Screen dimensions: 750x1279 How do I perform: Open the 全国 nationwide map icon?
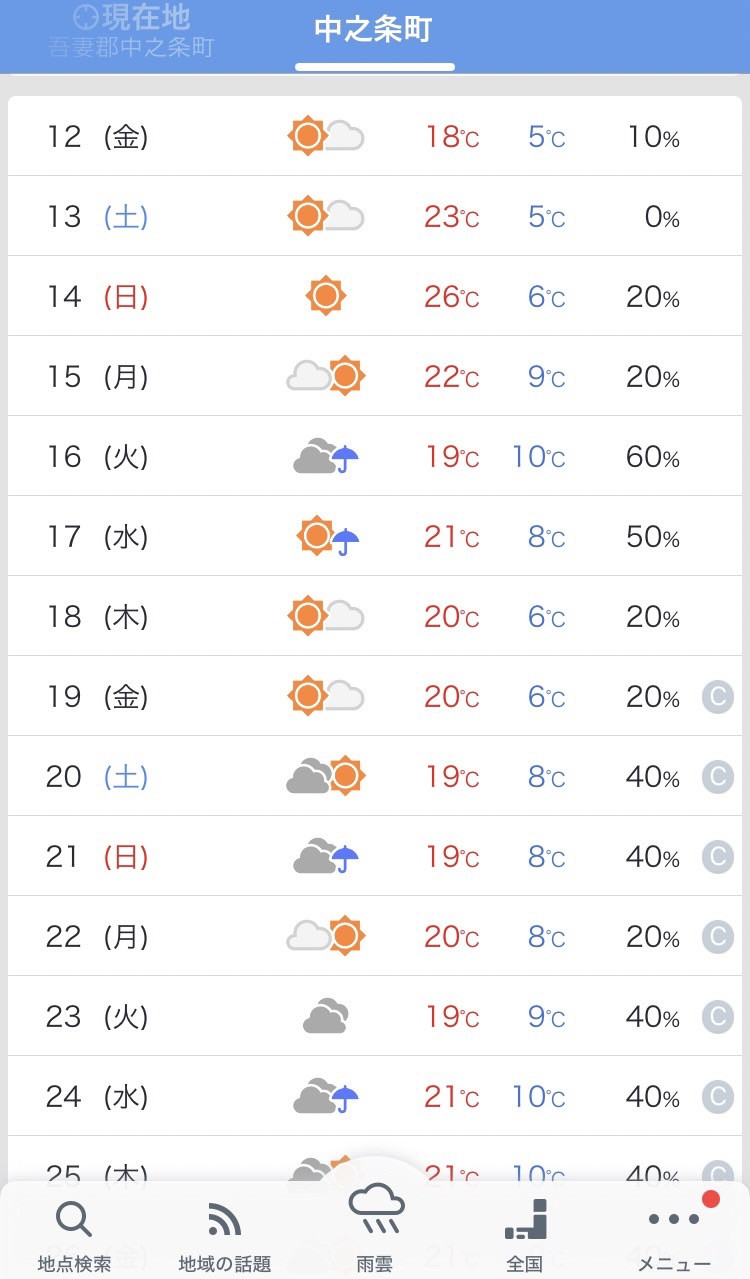[525, 1218]
